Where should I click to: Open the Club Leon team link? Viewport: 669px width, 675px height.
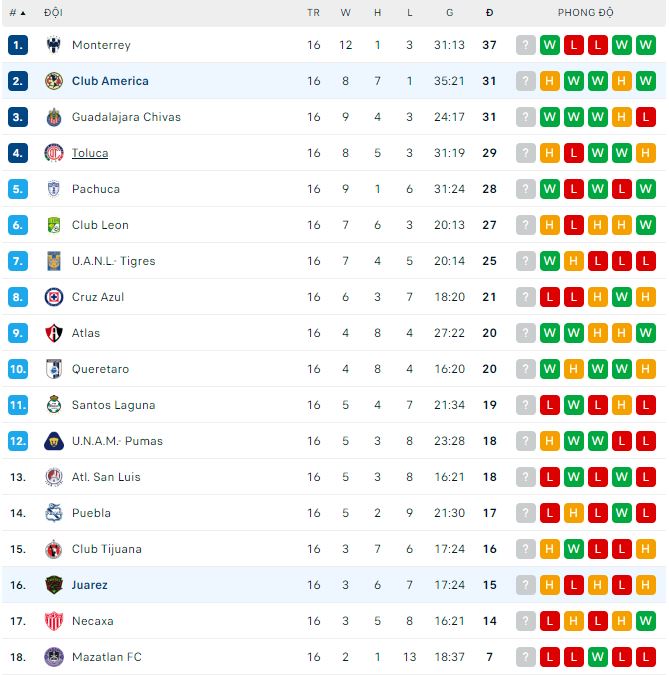(x=100, y=225)
